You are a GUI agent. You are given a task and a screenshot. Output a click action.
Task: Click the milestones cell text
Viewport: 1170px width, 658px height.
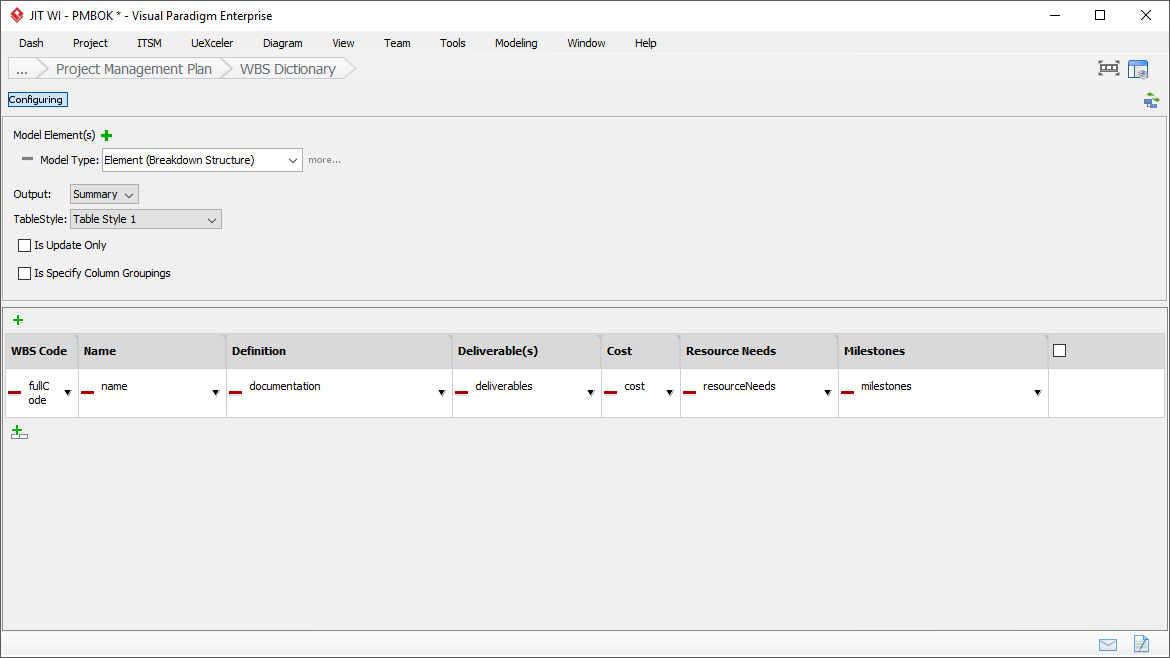(886, 386)
